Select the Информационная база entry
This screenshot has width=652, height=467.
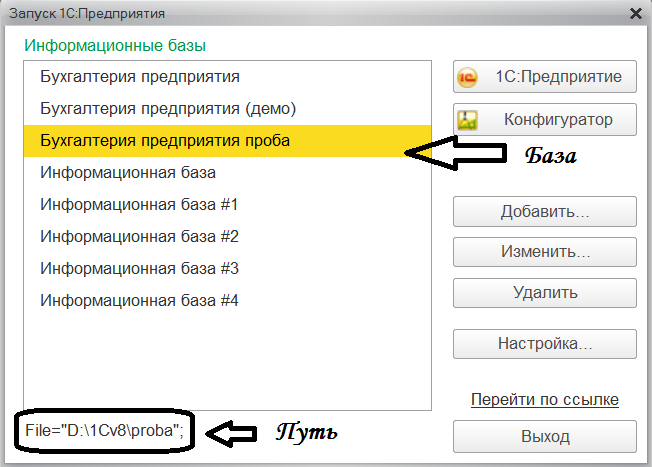pos(227,173)
